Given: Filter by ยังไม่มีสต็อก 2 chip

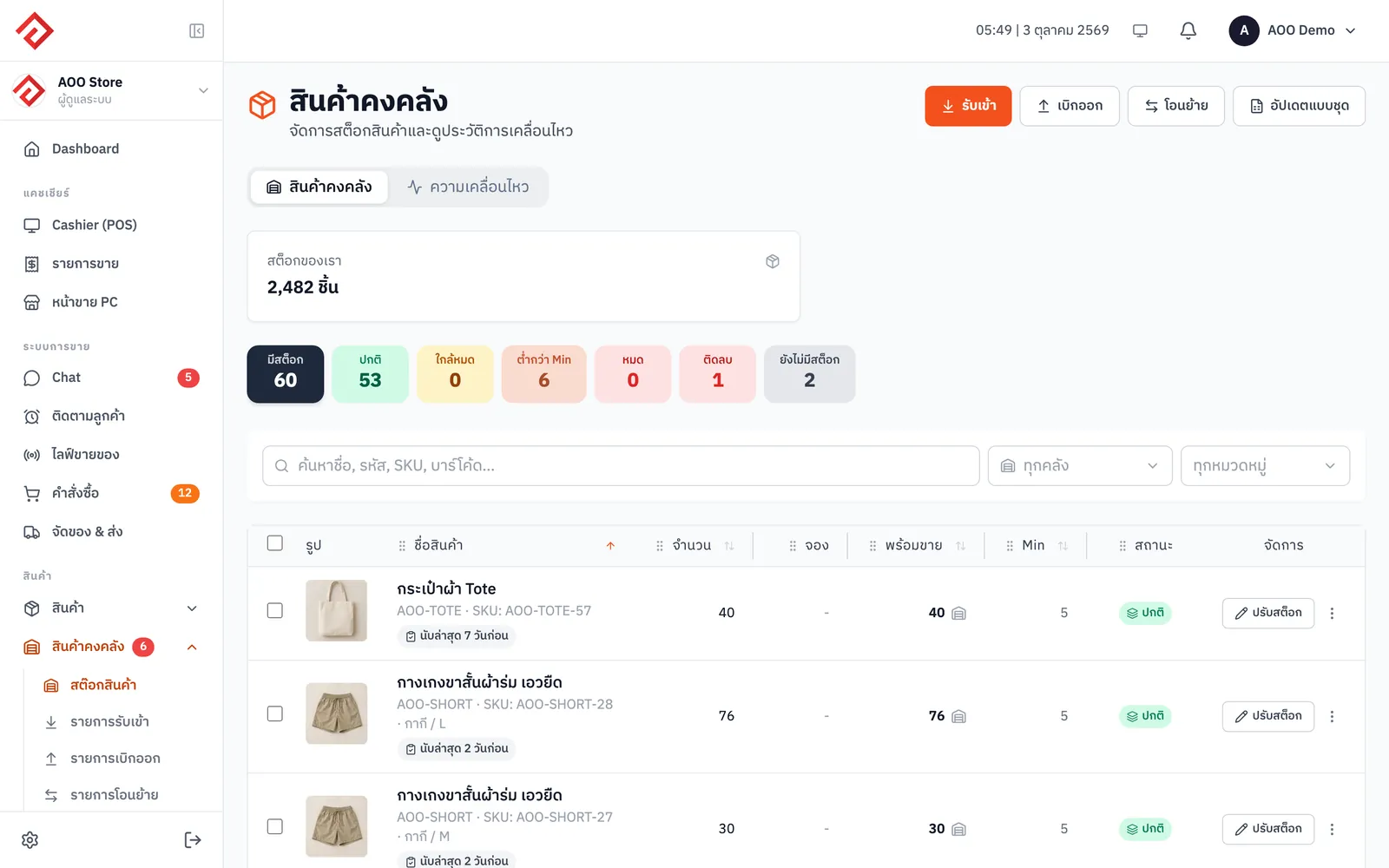Looking at the screenshot, I should coord(810,374).
